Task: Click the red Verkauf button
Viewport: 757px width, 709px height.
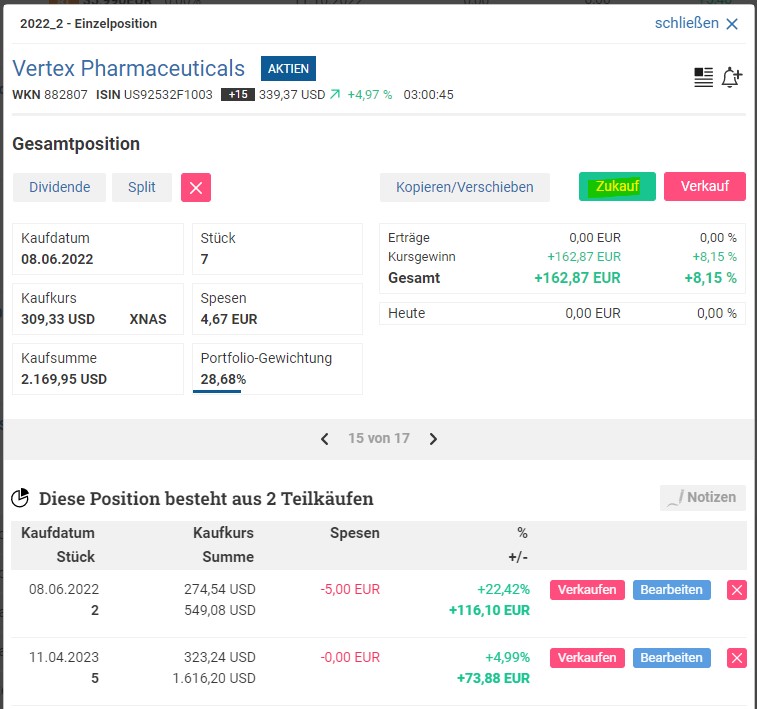Action: click(705, 186)
